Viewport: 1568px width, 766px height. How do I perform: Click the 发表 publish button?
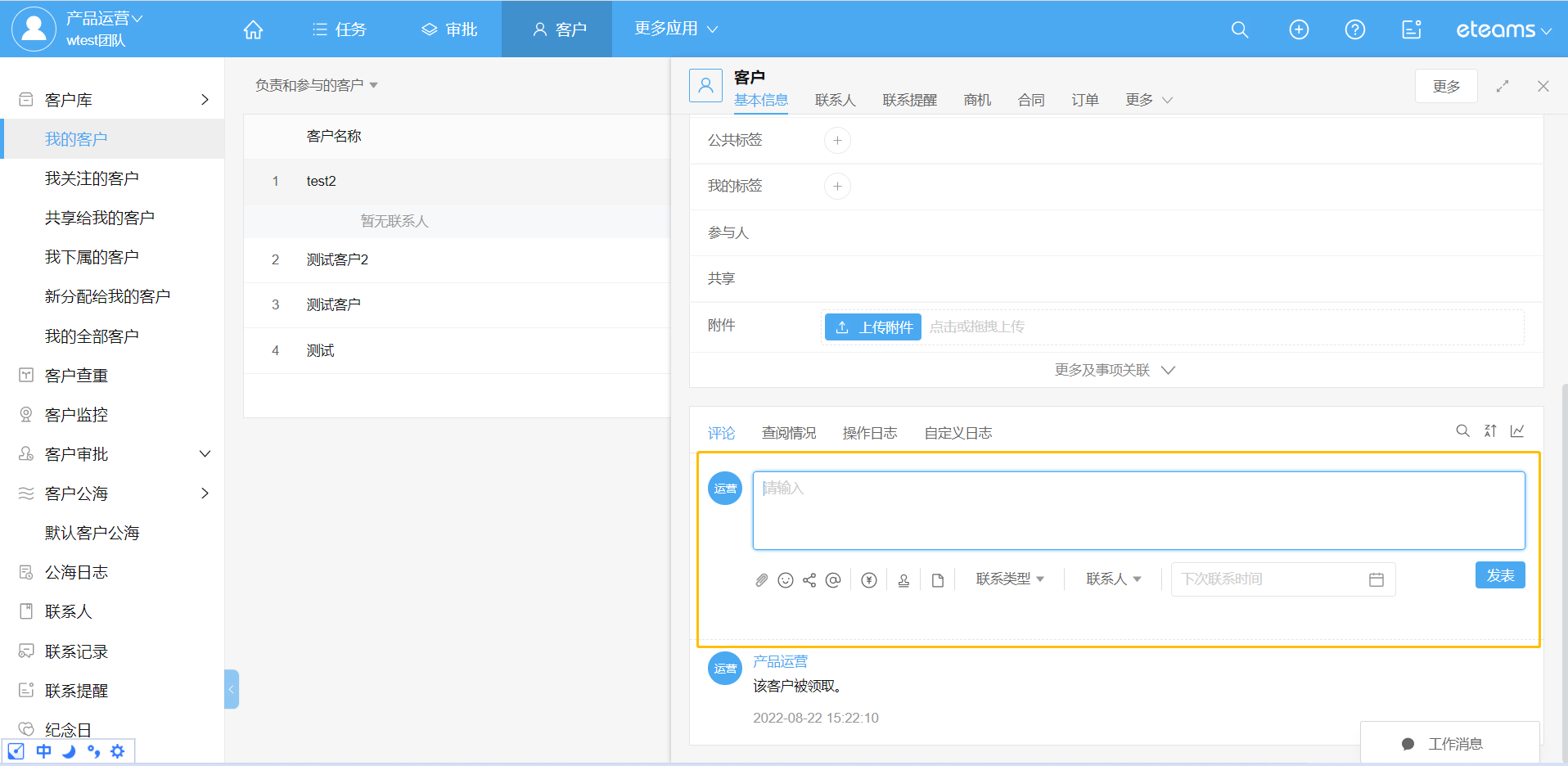1499,575
